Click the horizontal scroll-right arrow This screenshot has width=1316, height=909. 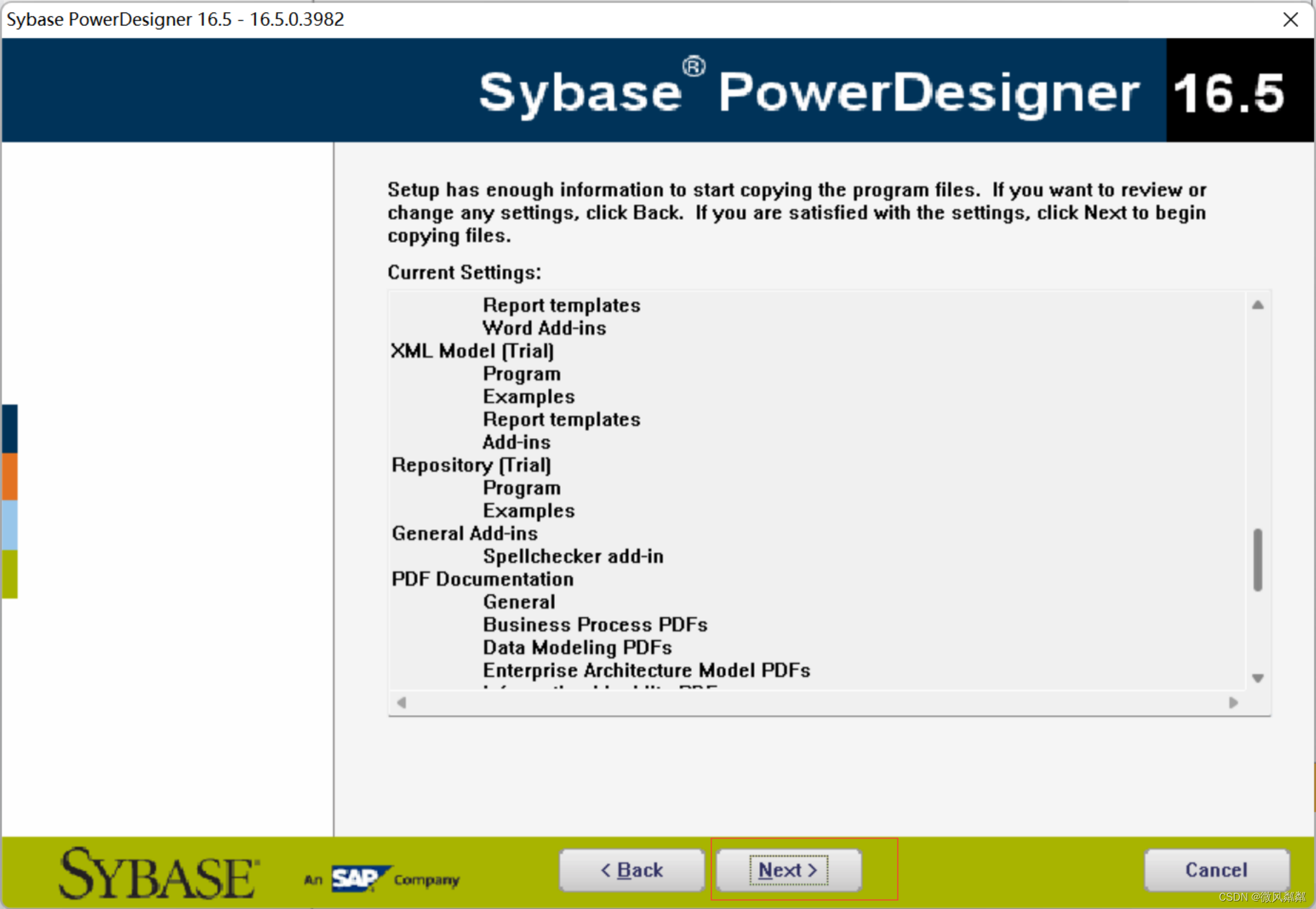(x=1233, y=702)
